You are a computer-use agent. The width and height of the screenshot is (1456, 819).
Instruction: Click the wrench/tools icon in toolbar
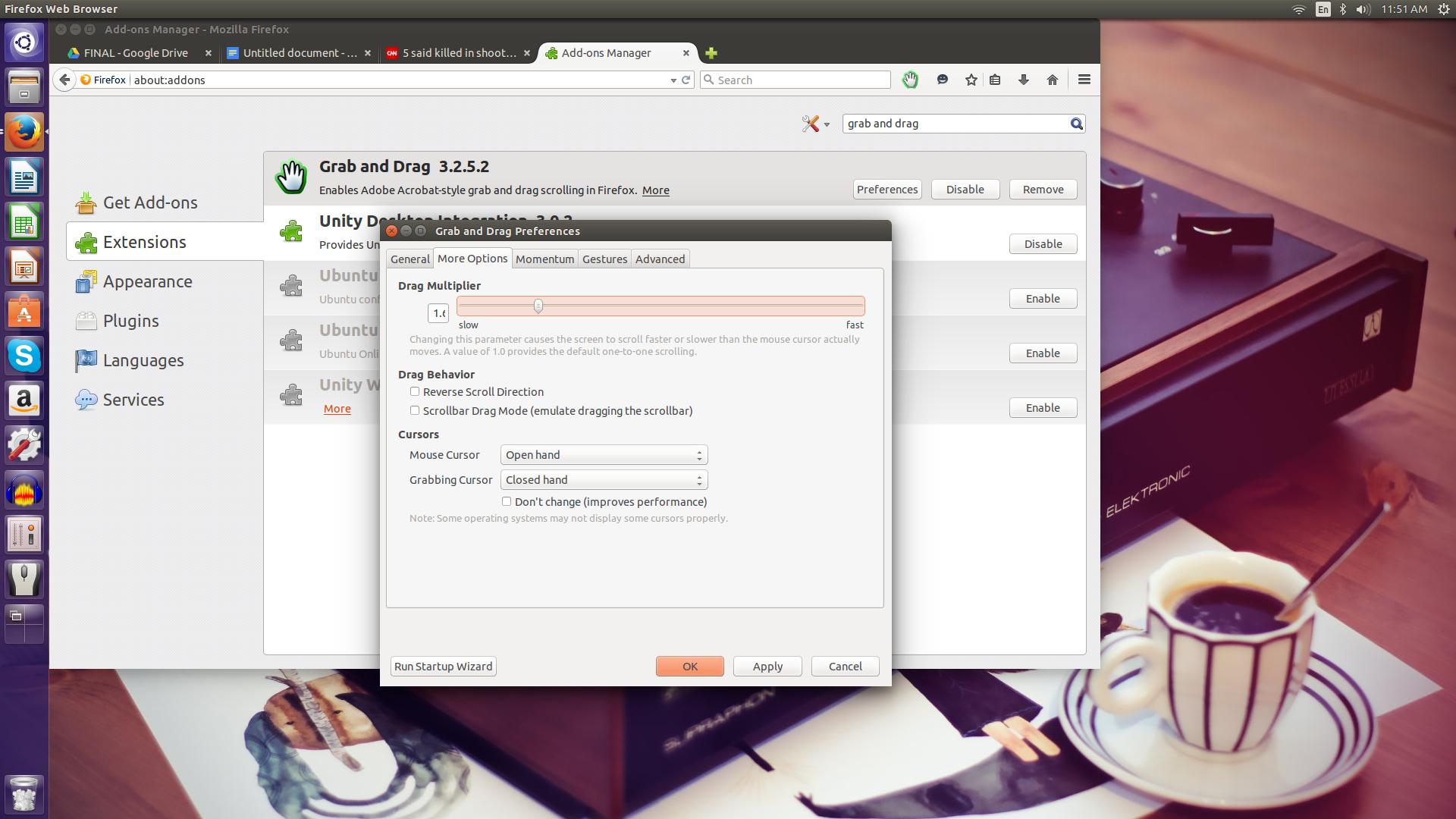tap(810, 122)
